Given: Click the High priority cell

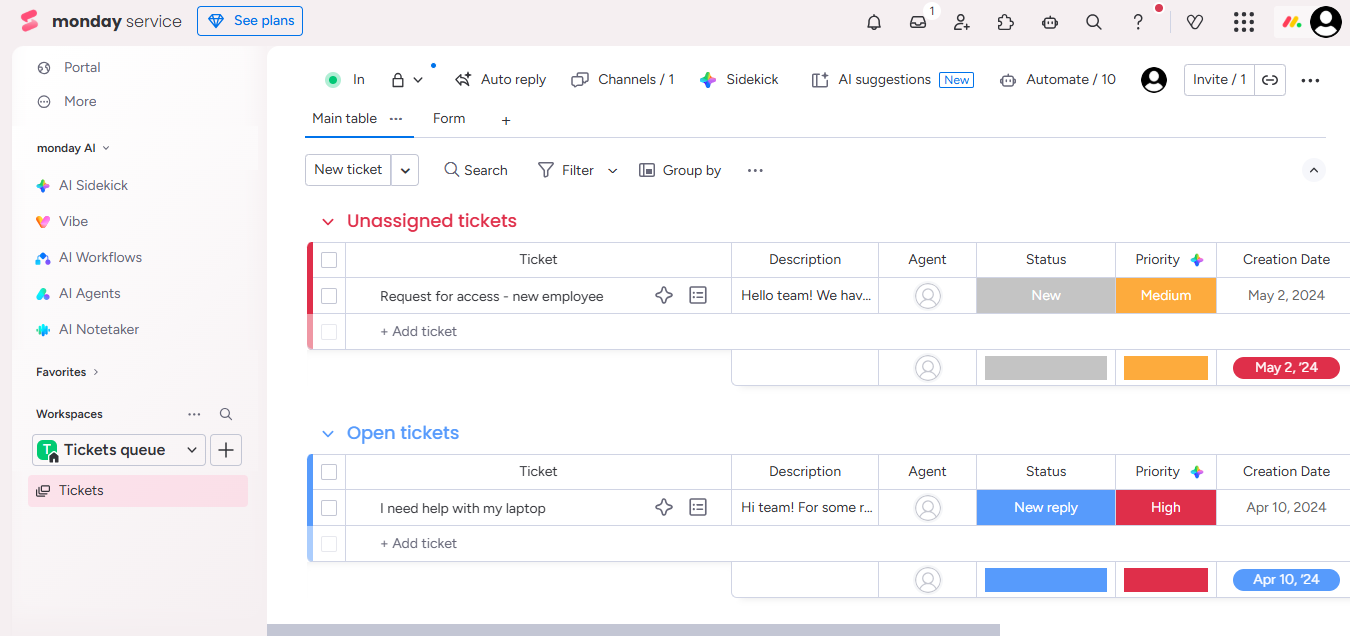Looking at the screenshot, I should [1166, 508].
